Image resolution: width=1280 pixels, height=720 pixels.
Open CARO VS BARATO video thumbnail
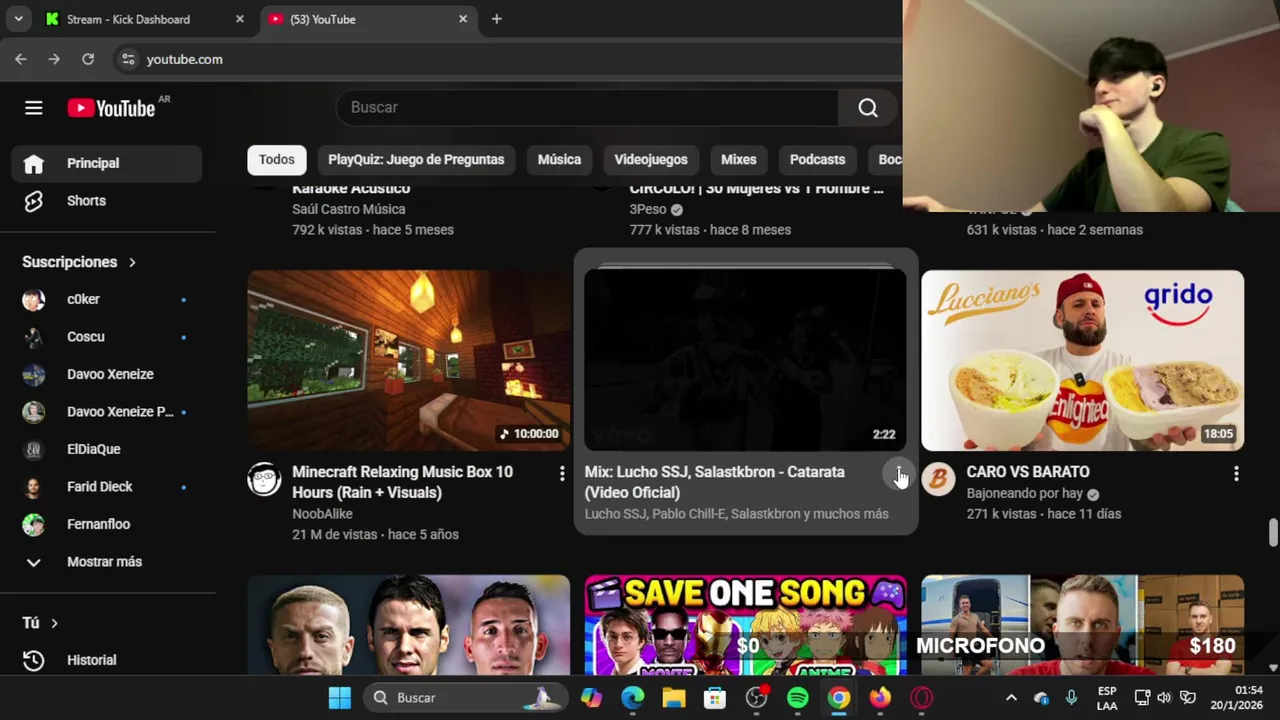(x=1082, y=360)
